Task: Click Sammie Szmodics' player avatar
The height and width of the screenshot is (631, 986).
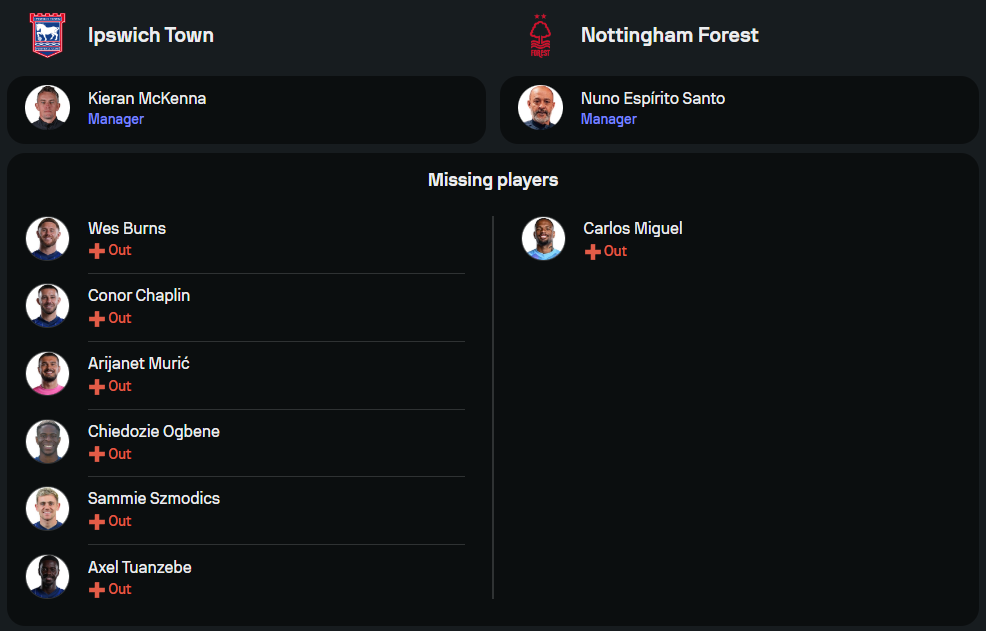Action: [x=47, y=509]
